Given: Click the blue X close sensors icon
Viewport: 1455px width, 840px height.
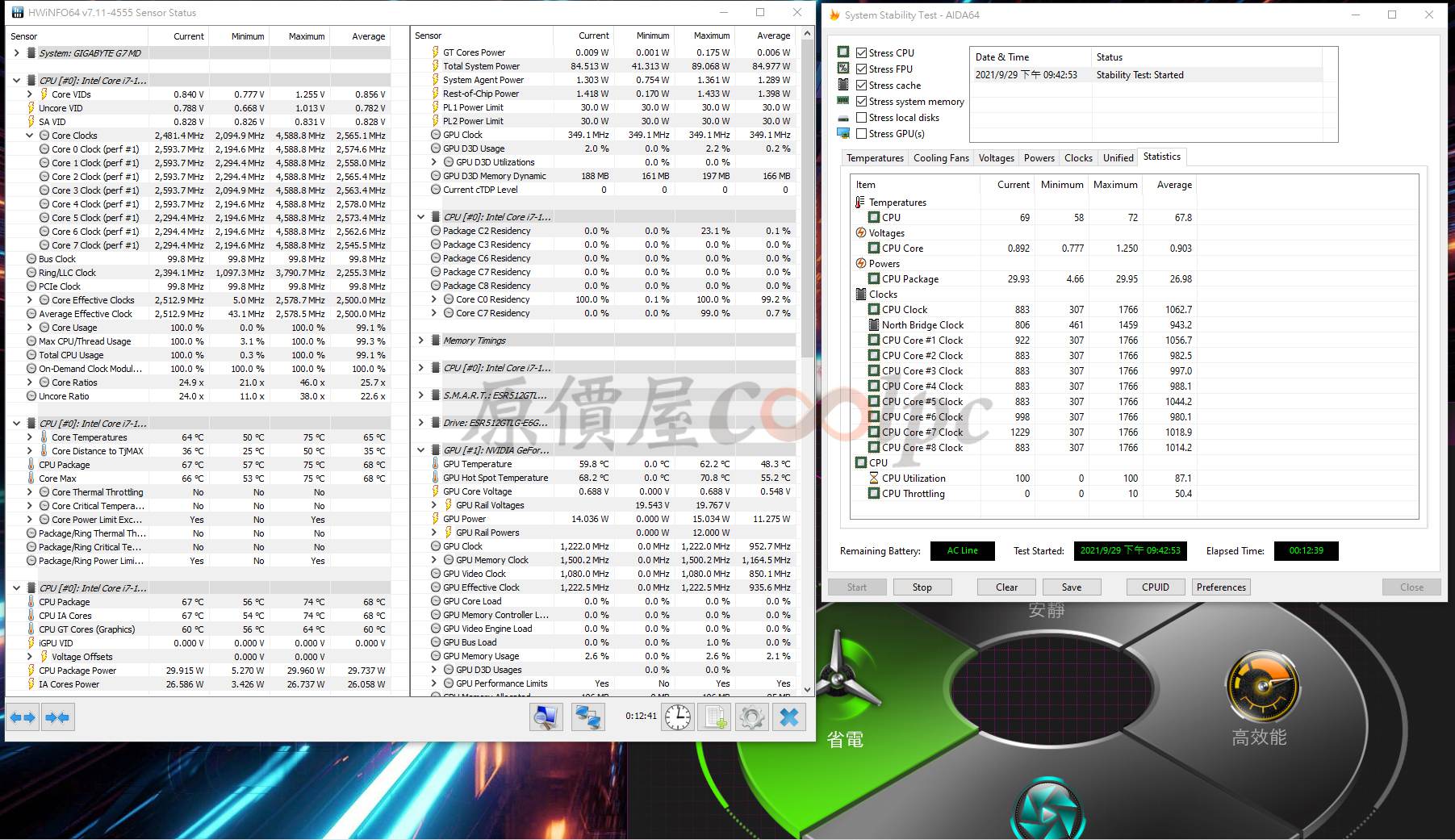Looking at the screenshot, I should click(789, 717).
